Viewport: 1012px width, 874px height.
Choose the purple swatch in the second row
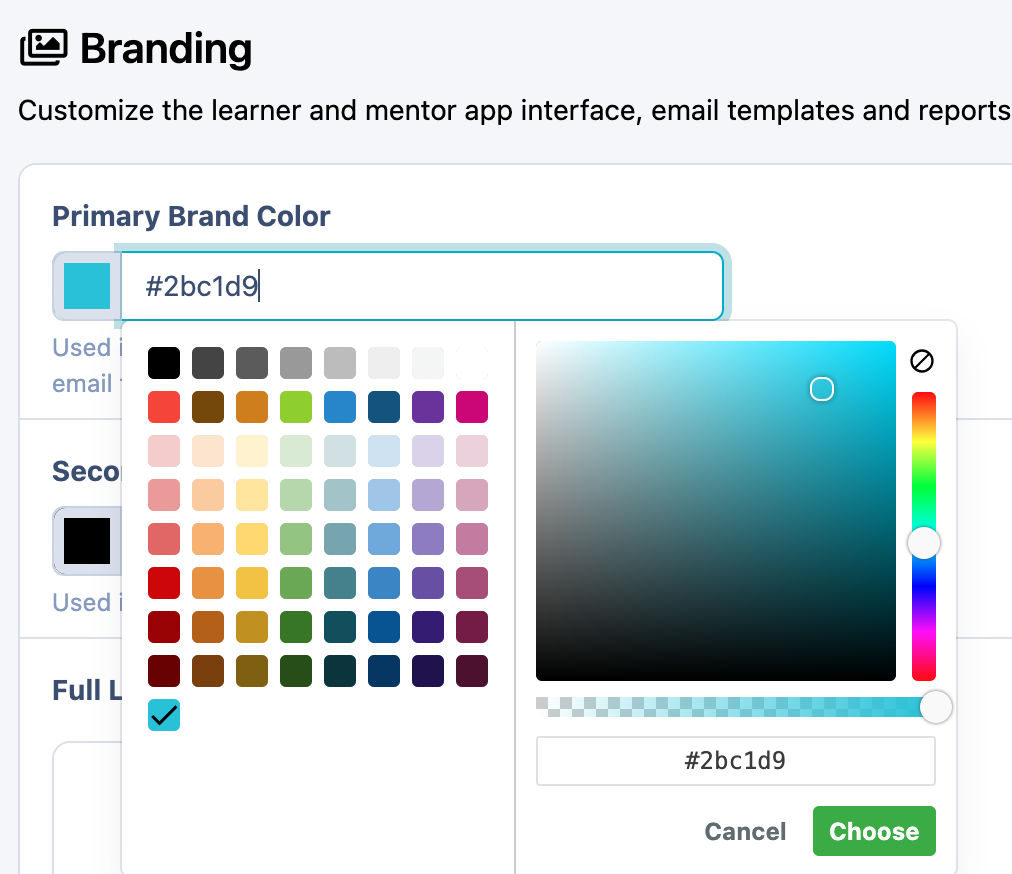click(x=427, y=406)
